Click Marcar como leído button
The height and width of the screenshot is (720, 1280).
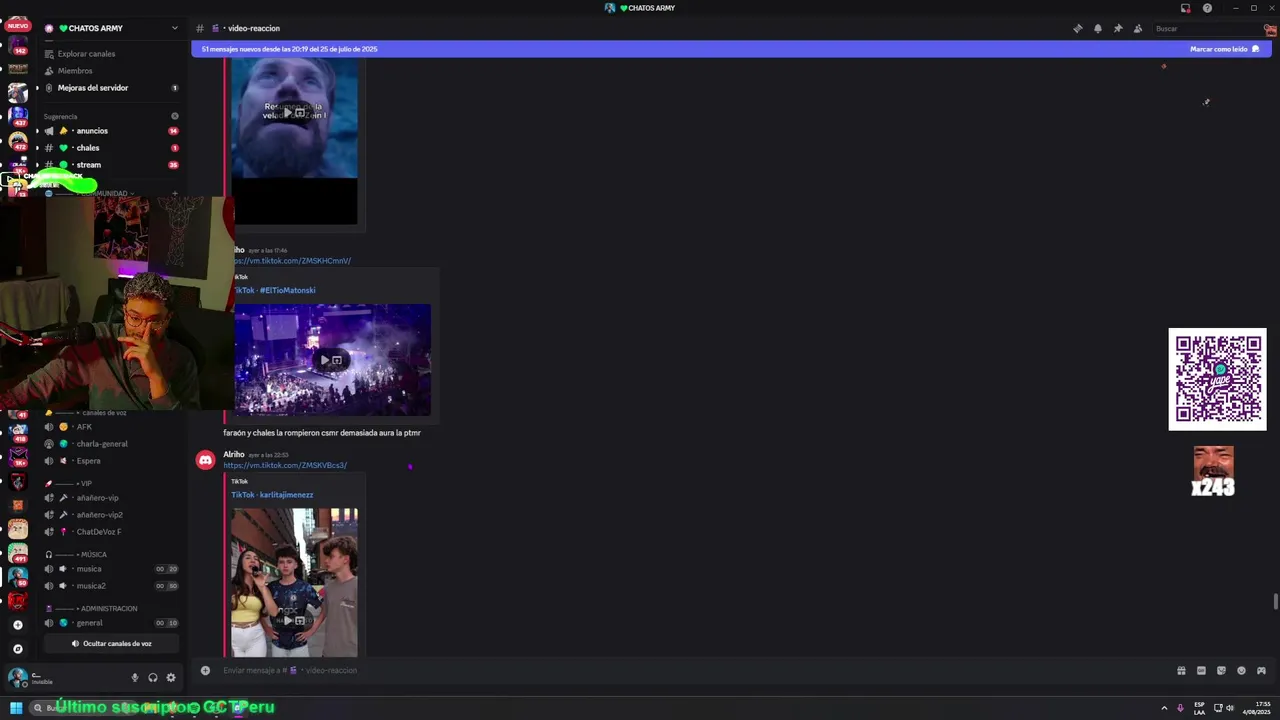[x=1224, y=49]
